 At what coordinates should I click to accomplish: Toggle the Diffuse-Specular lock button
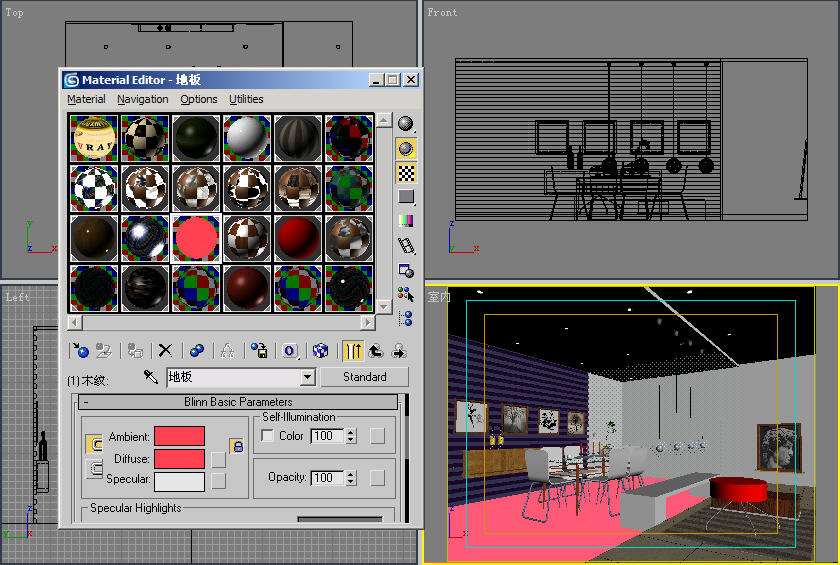[96, 468]
